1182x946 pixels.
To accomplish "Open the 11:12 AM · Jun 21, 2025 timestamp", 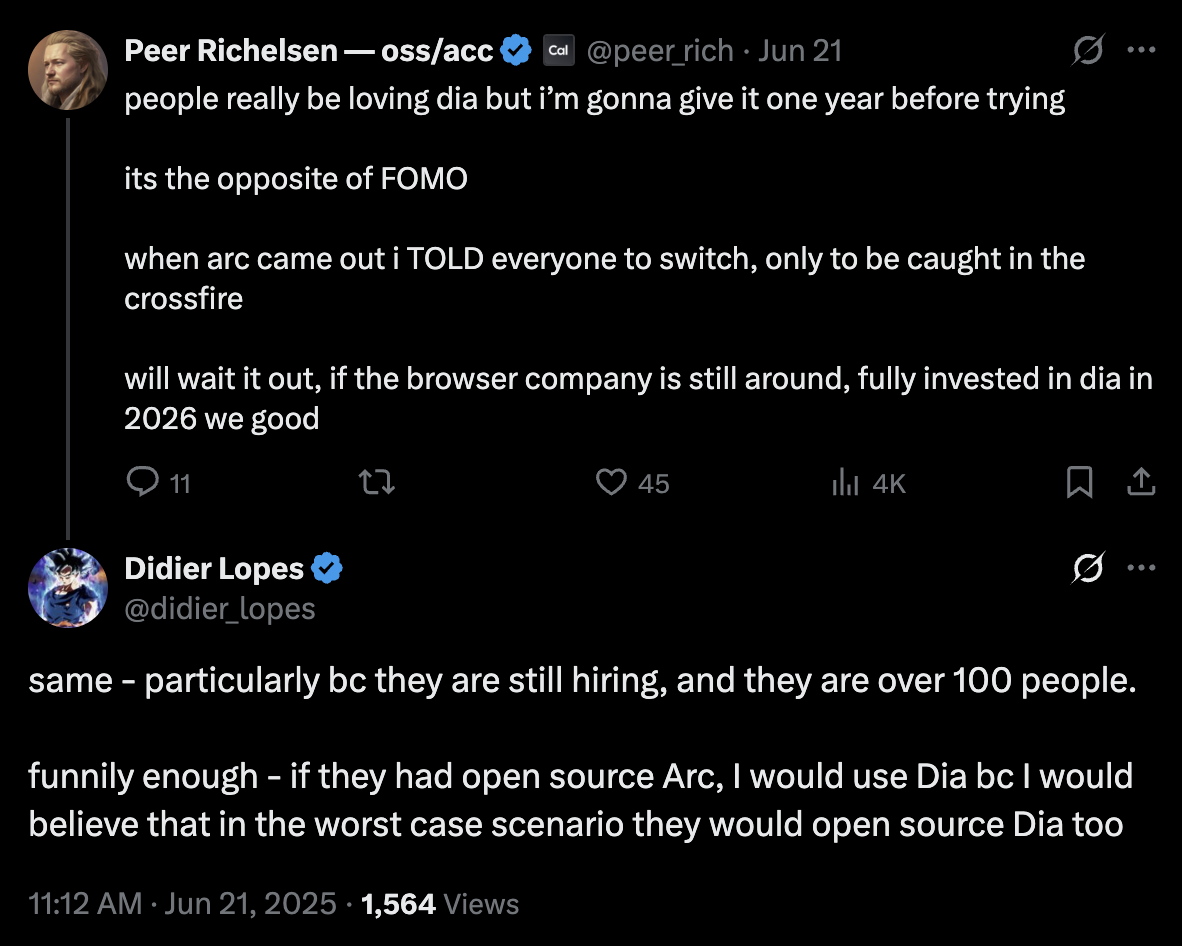I will [182, 904].
